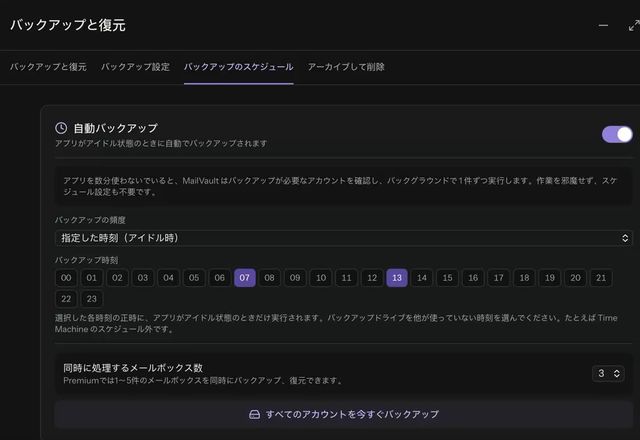This screenshot has width=640, height=440.
Task: Select the バックアップのスケジュール tab
Action: (x=238, y=67)
